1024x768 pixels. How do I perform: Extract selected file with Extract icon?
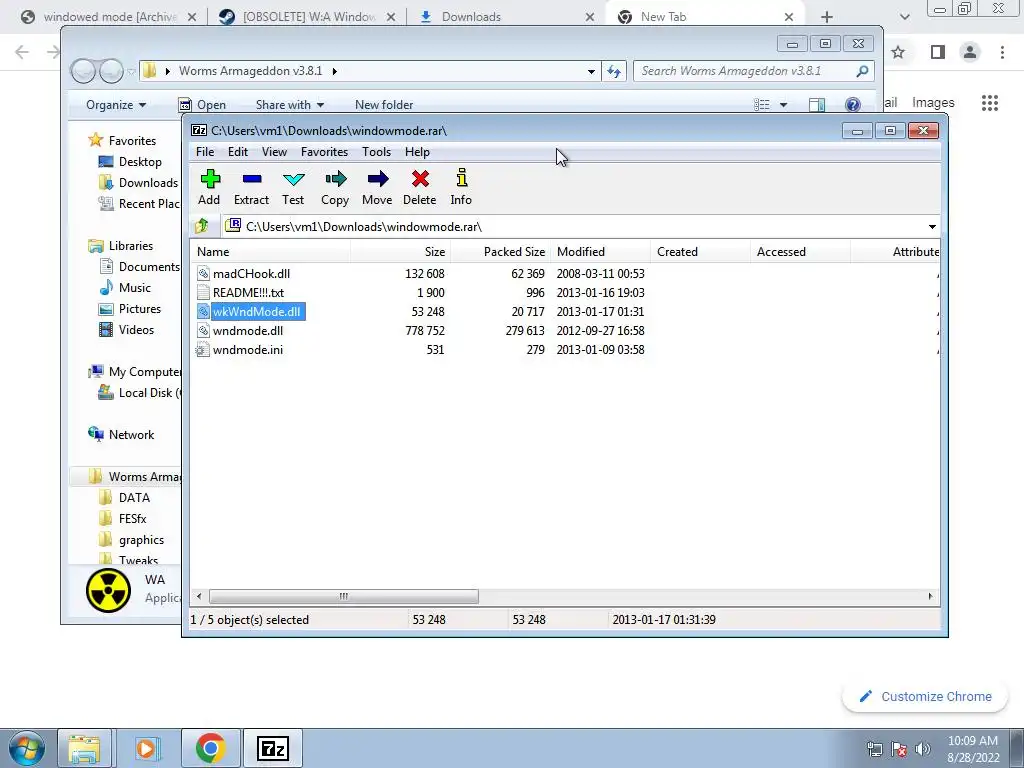click(x=251, y=188)
